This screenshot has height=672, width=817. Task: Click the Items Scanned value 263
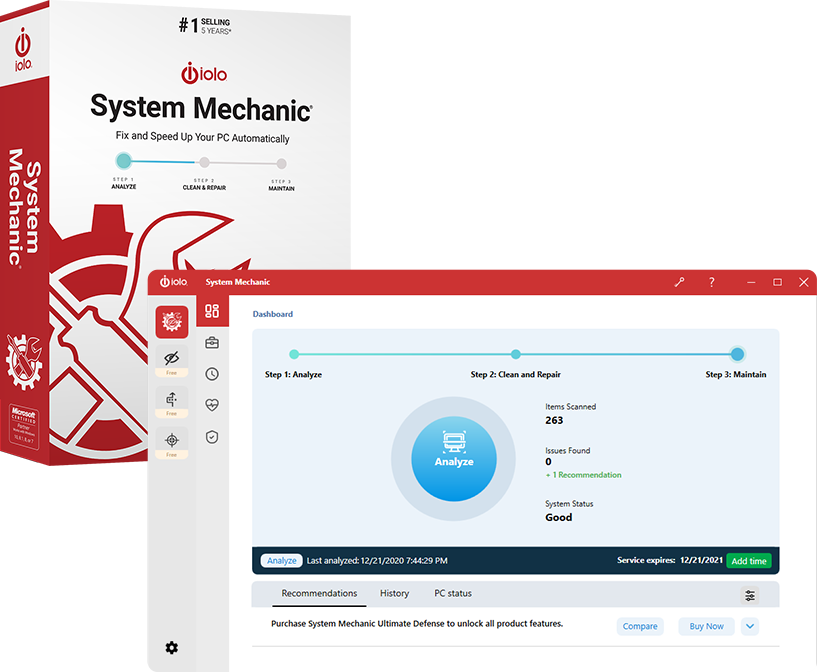(554, 420)
